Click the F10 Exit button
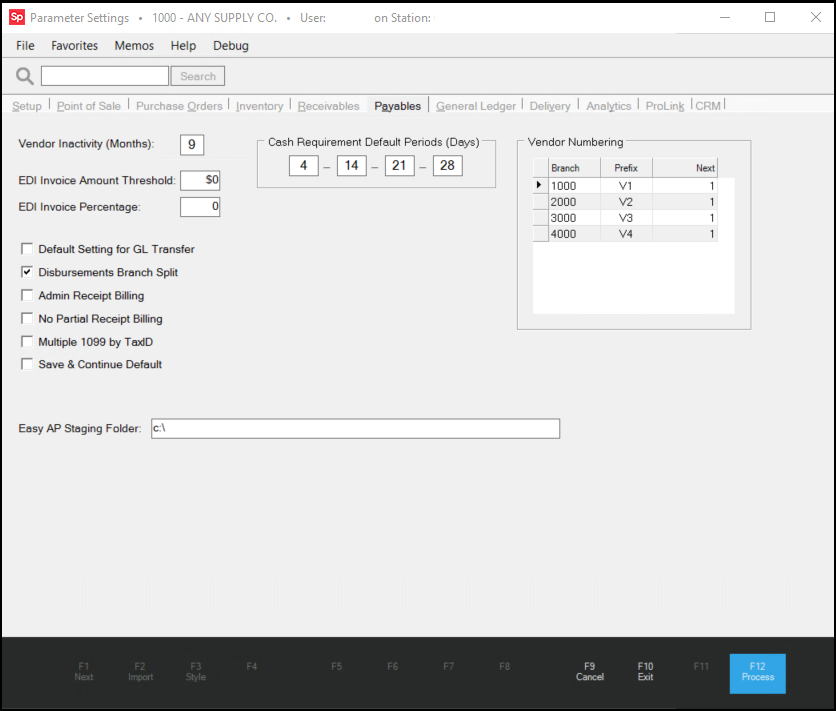 pos(645,671)
